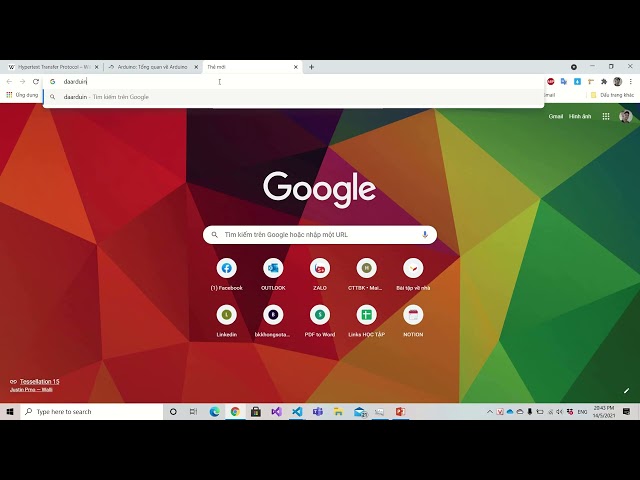This screenshot has height=480, width=640.
Task: Open the Windows Start menu
Action: (10, 412)
